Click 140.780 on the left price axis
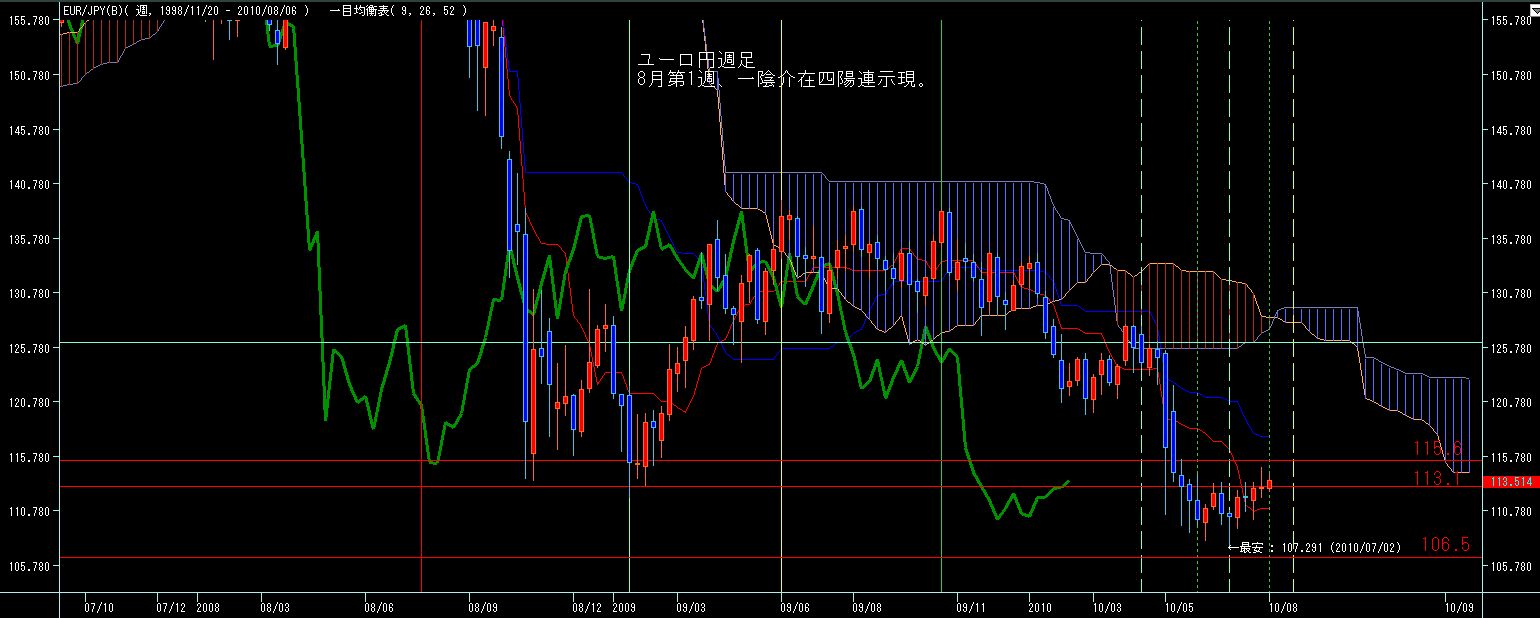1540x618 pixels. point(27,184)
